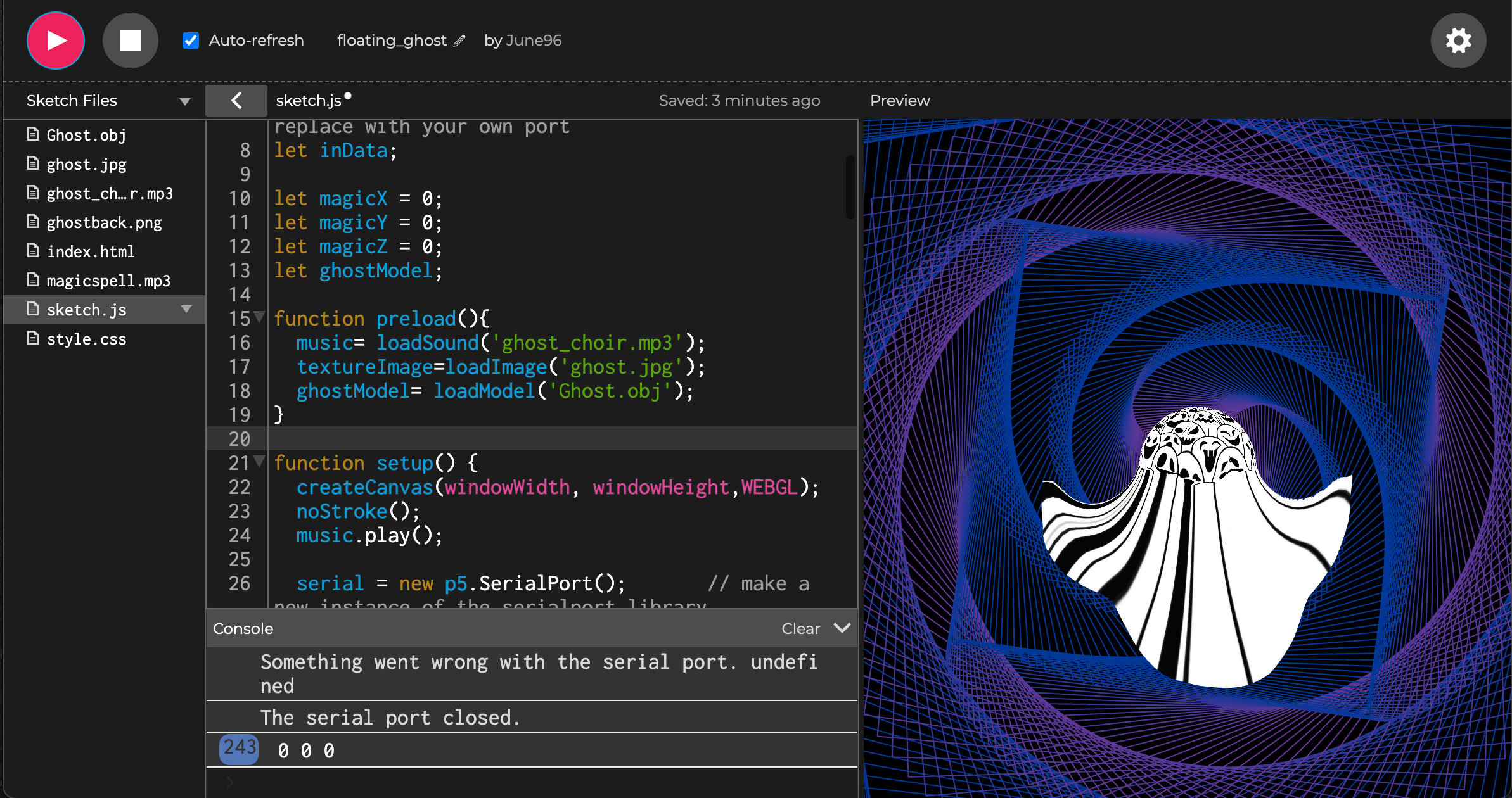
Task: Click the editor vertical scrollbar thumb
Action: coord(850,187)
